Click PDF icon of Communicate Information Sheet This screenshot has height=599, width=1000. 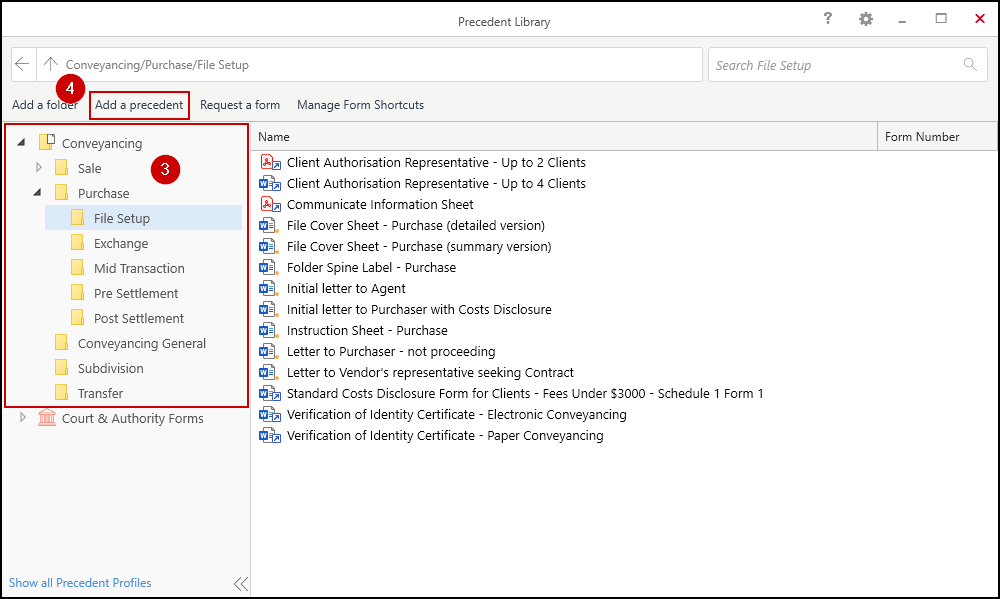tap(270, 205)
